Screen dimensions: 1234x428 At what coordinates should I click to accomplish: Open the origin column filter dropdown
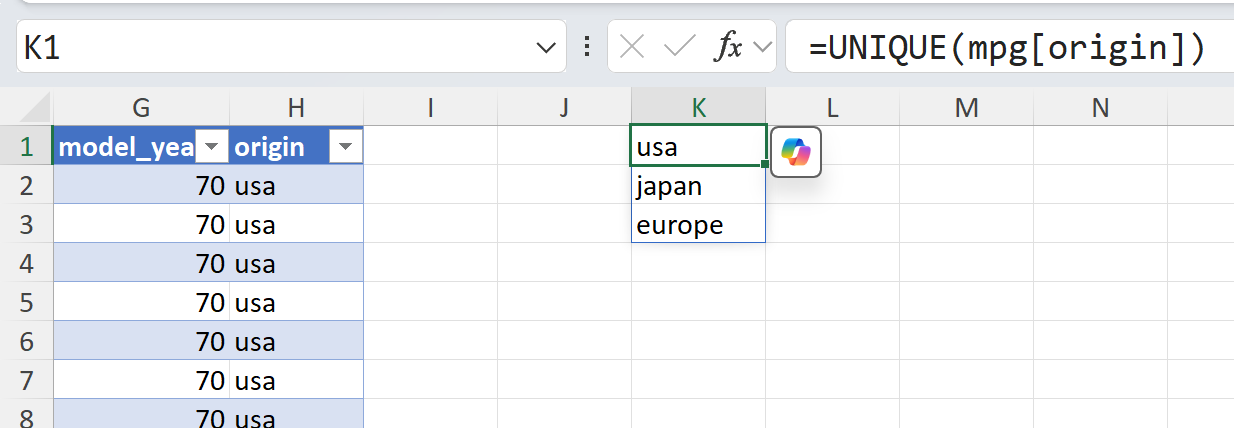346,147
